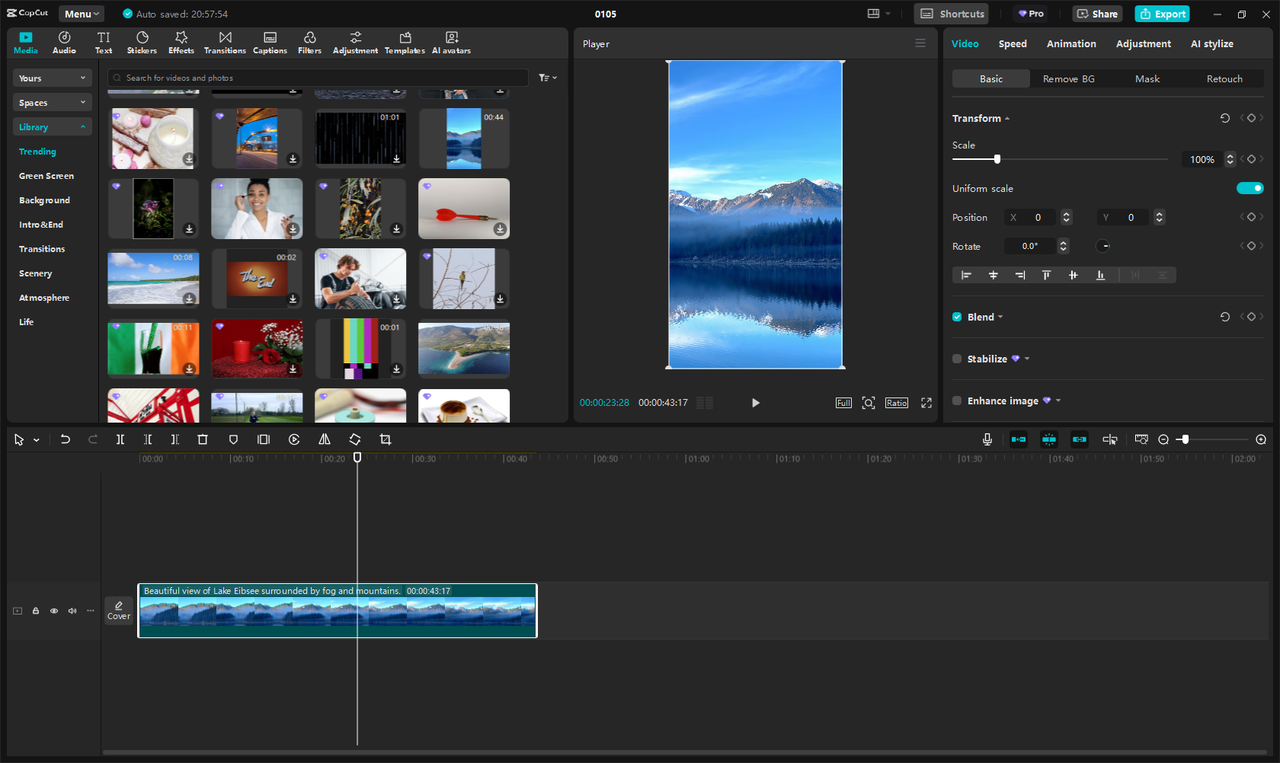This screenshot has width=1280, height=763.
Task: Disable the Uniform scale toggle
Action: click(1249, 187)
